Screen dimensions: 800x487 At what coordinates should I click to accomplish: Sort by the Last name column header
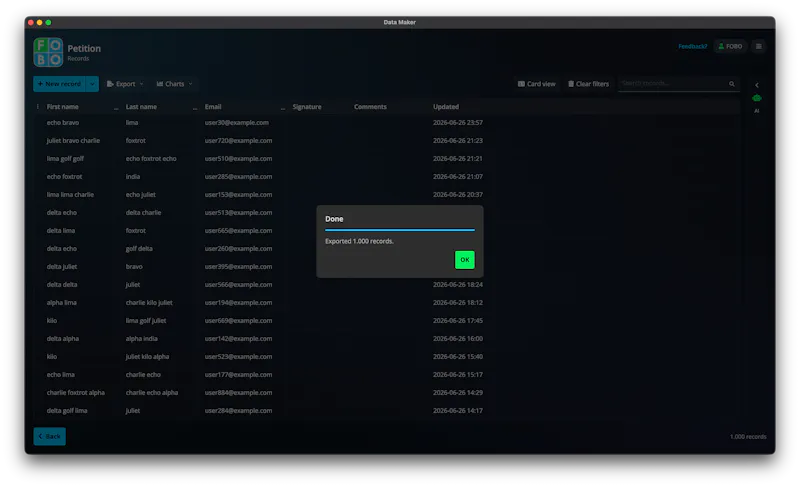point(141,107)
